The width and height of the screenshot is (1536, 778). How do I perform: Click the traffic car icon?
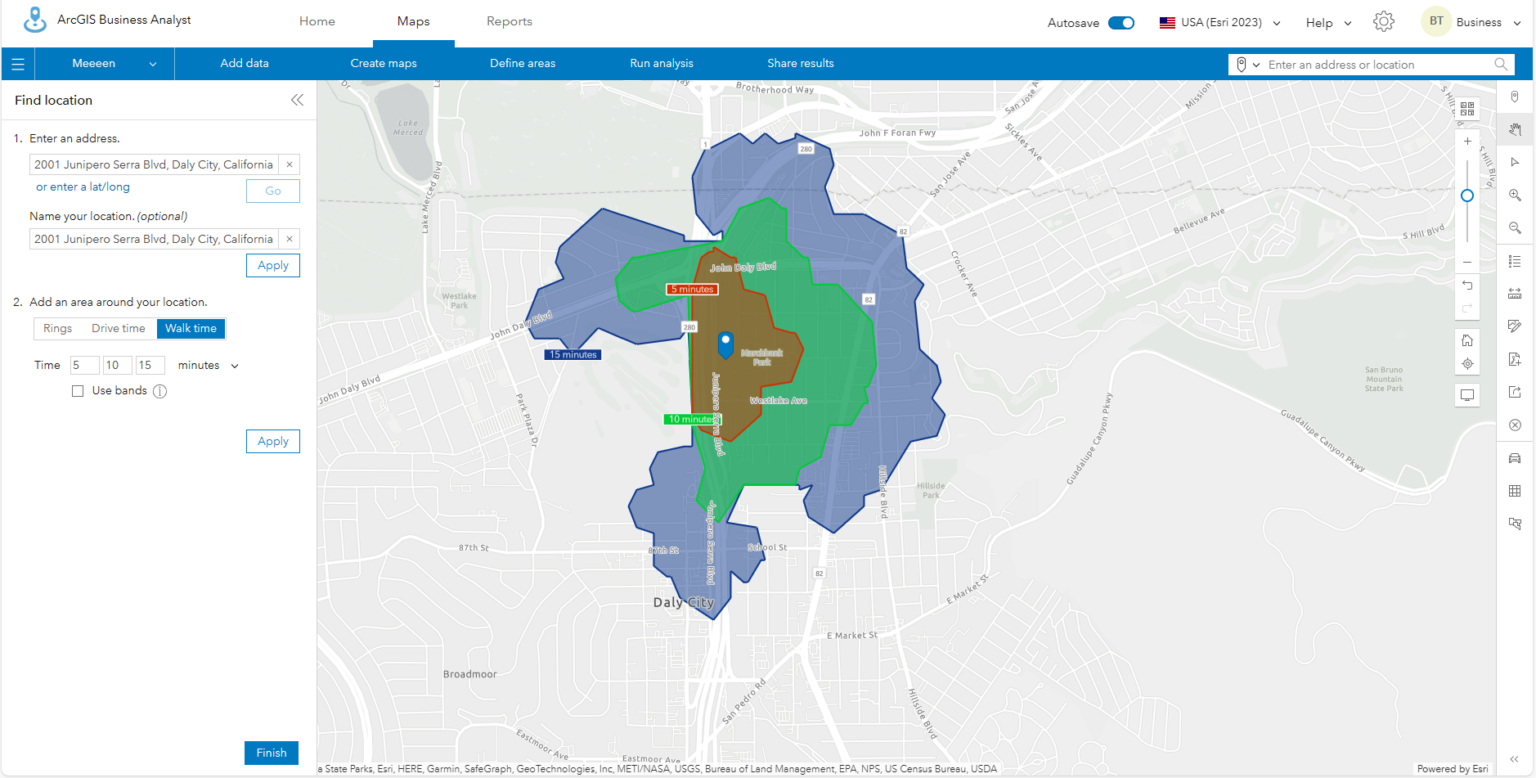pos(1515,458)
